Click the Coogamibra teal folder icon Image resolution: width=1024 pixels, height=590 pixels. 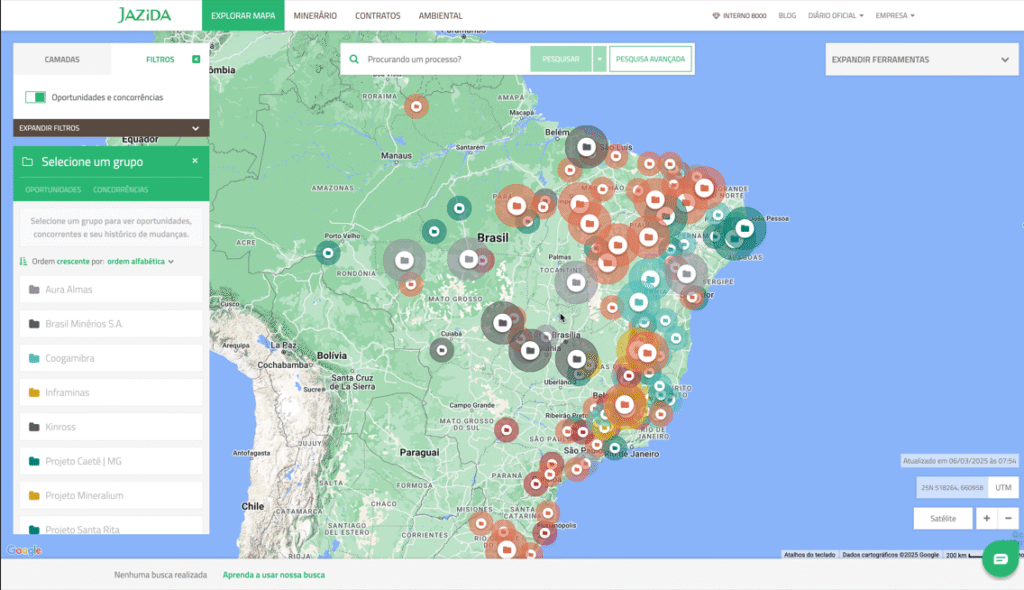[34, 358]
